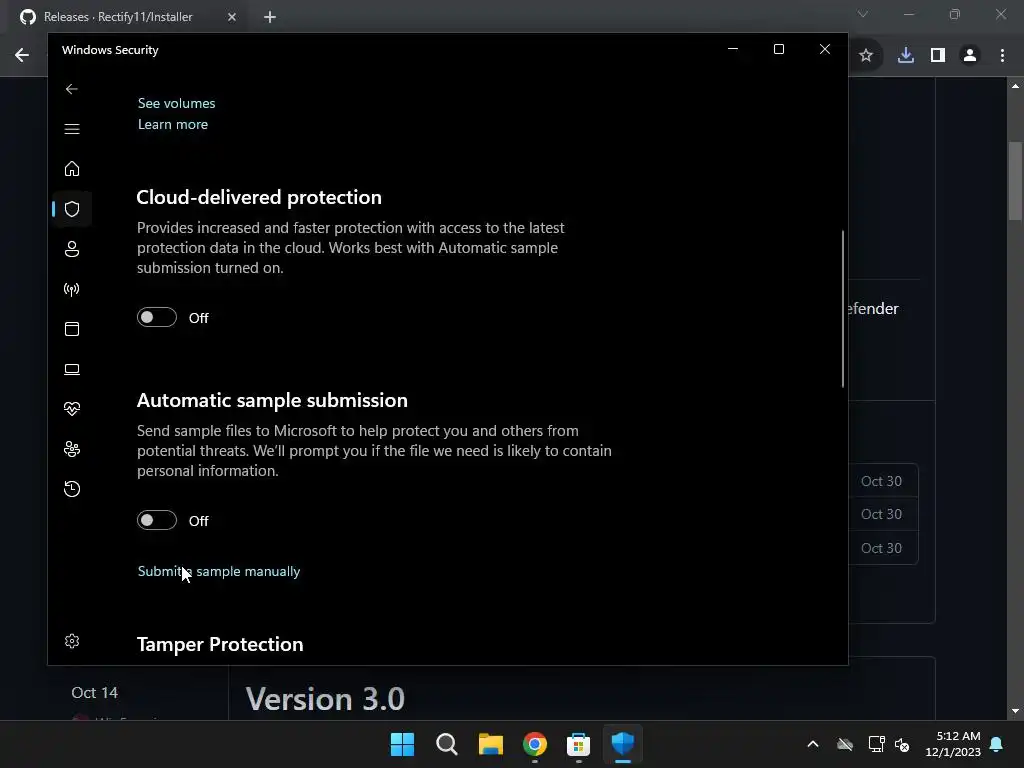This screenshot has width=1024, height=768.
Task: Open Firewall & network protection icon
Action: [x=72, y=289]
